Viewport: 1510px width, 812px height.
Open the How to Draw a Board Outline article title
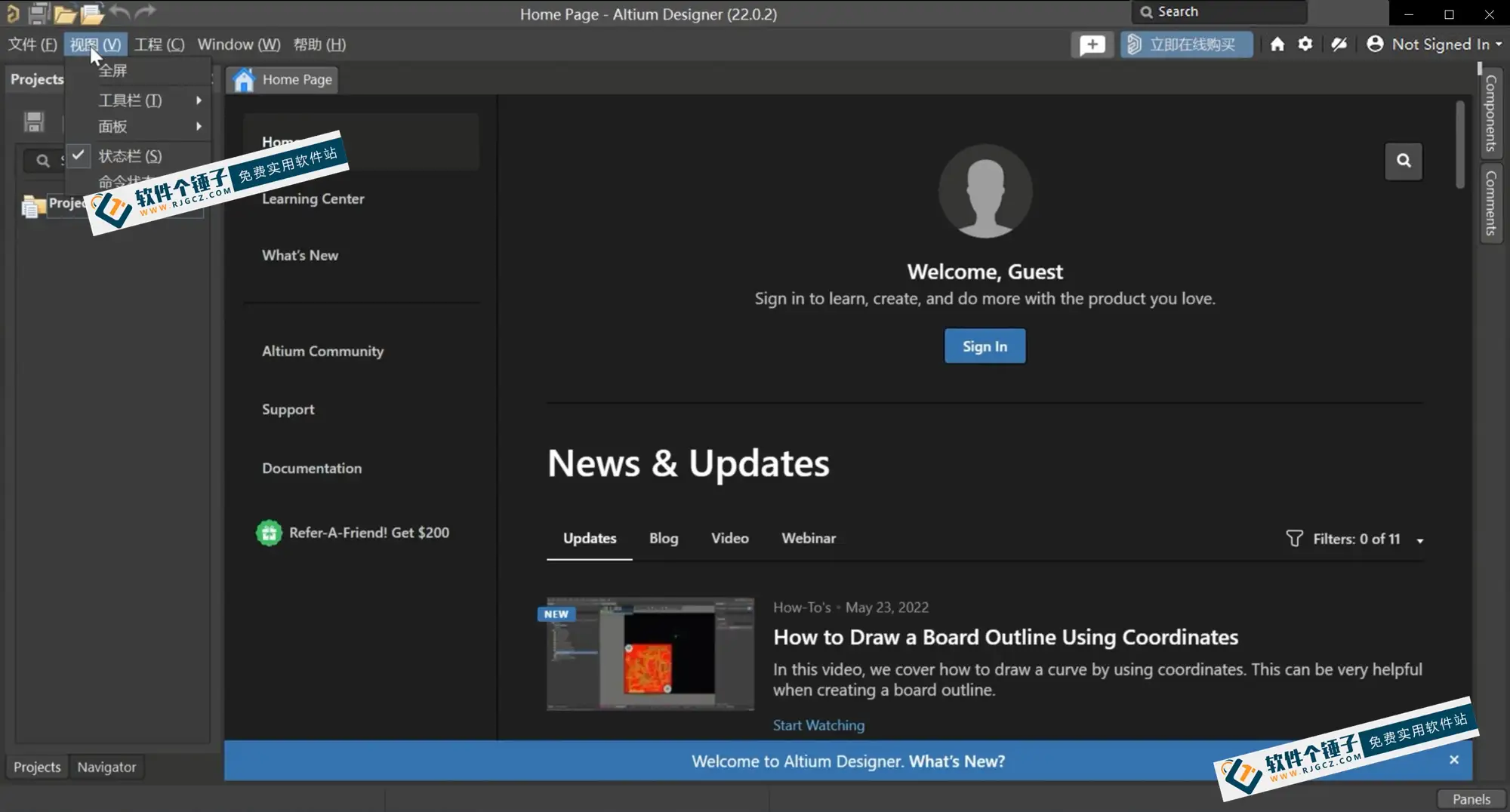coord(1005,637)
